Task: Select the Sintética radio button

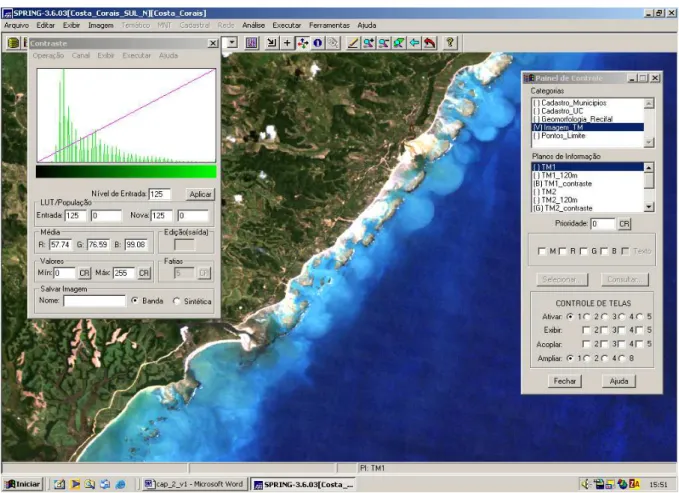Action: pyautogui.click(x=176, y=301)
